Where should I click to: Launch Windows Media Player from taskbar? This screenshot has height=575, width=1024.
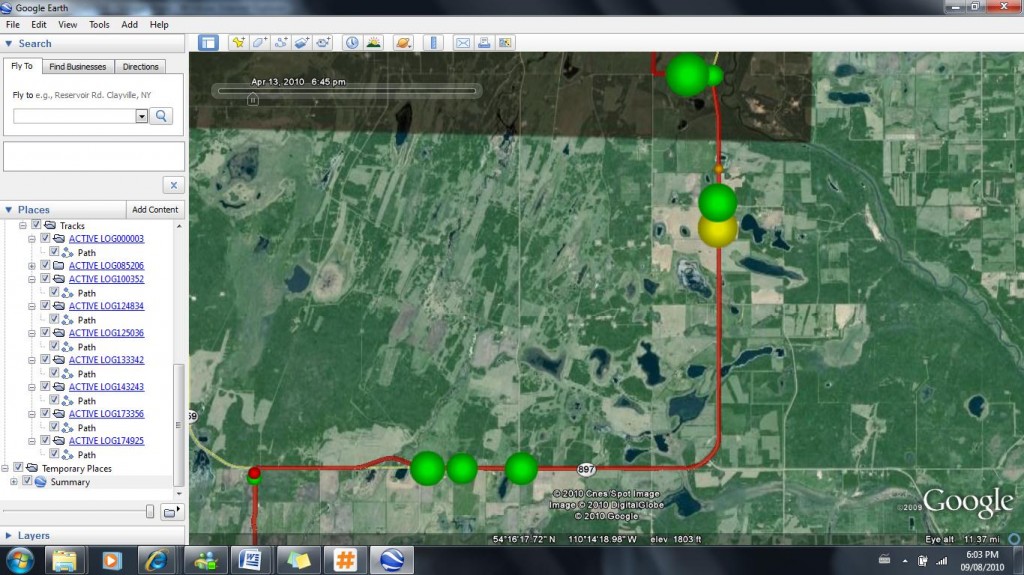pos(111,561)
